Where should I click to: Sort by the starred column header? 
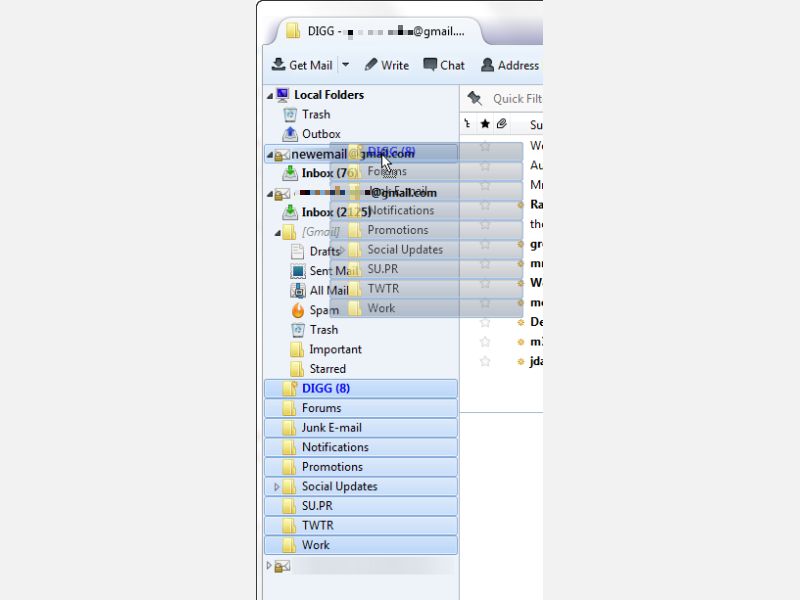(485, 124)
